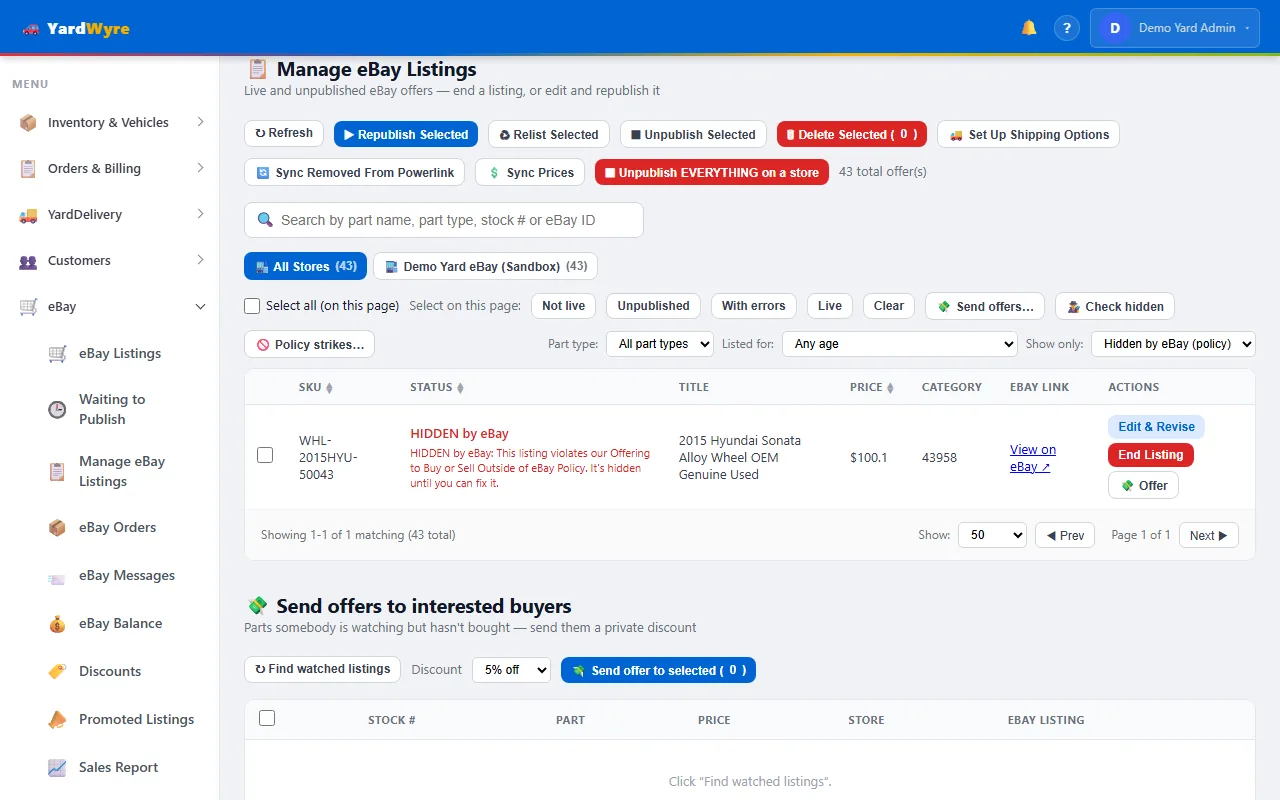Collapse the eBay menu section
The image size is (1280, 800).
pyautogui.click(x=200, y=307)
